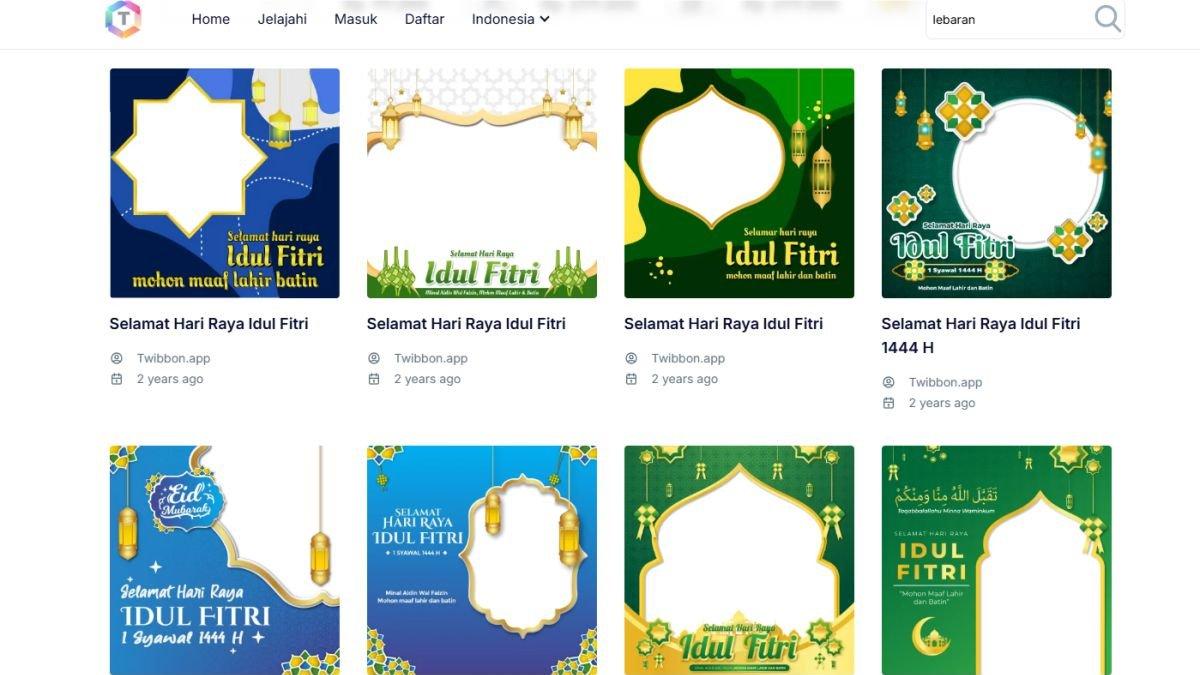This screenshot has height=675, width=1200.
Task: Open the Selamat Hari Raya Idul Fitri 1444 H title
Action: (981, 335)
